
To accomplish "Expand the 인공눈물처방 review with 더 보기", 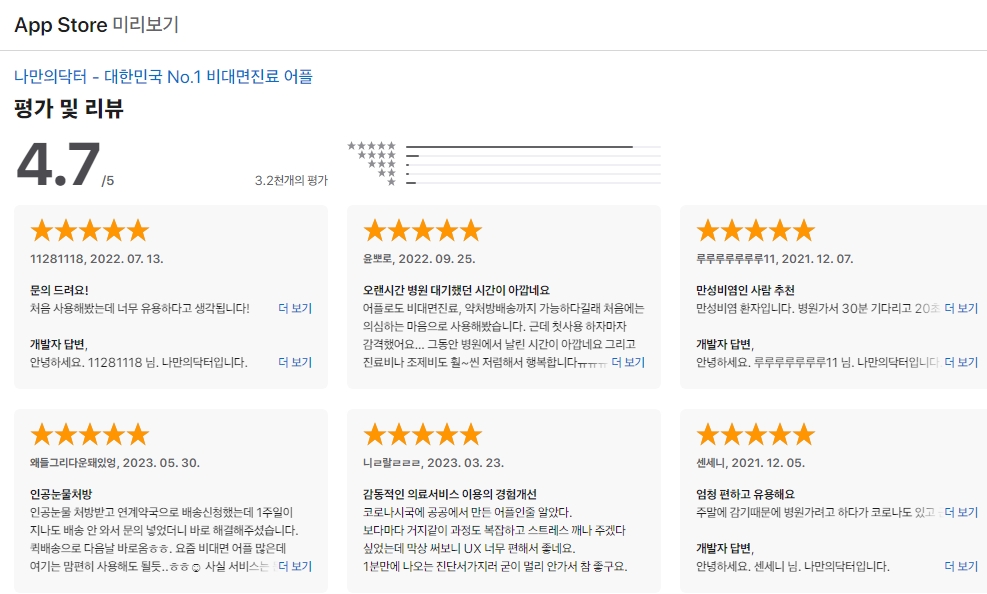I will (x=295, y=565).
